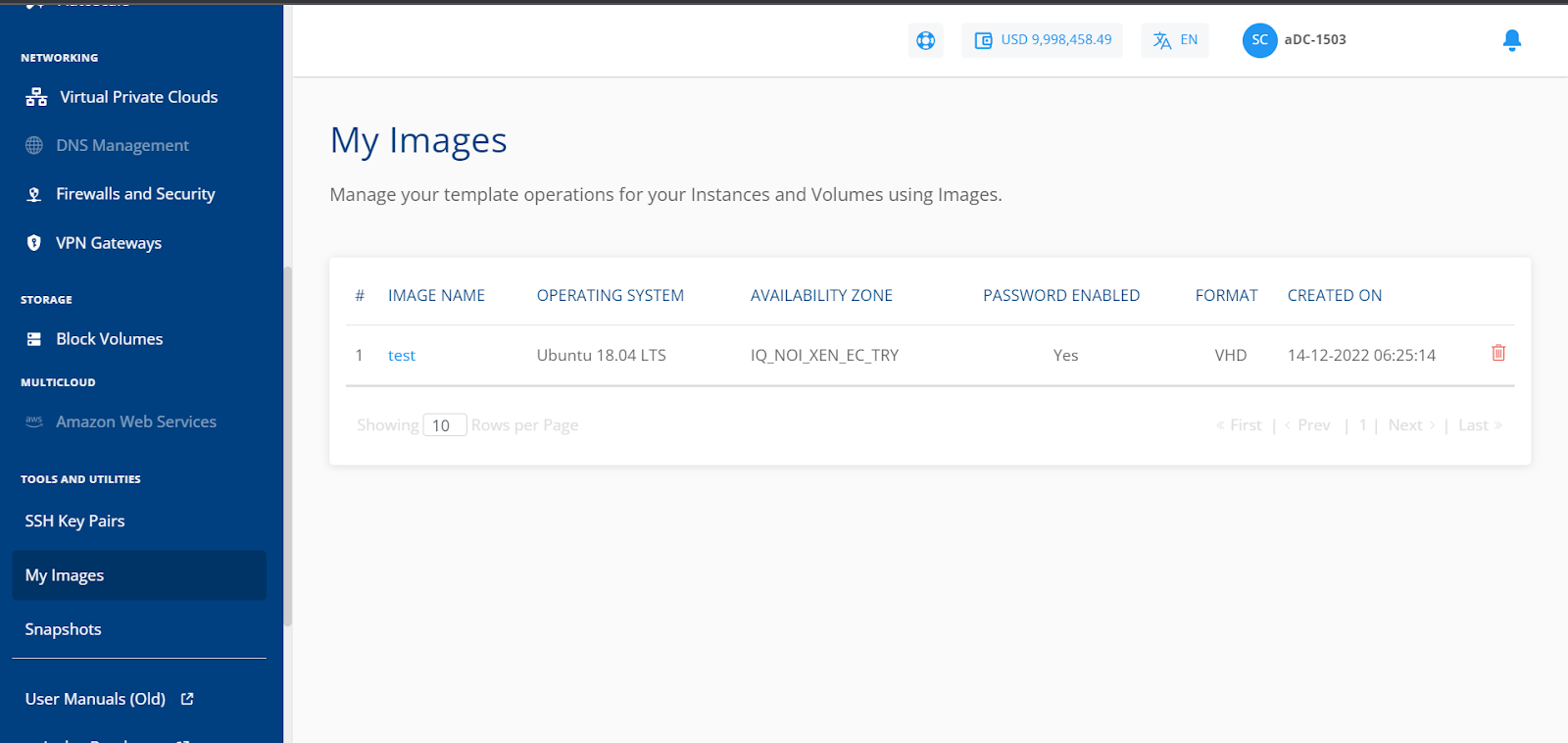Go to Next page

tap(1411, 425)
